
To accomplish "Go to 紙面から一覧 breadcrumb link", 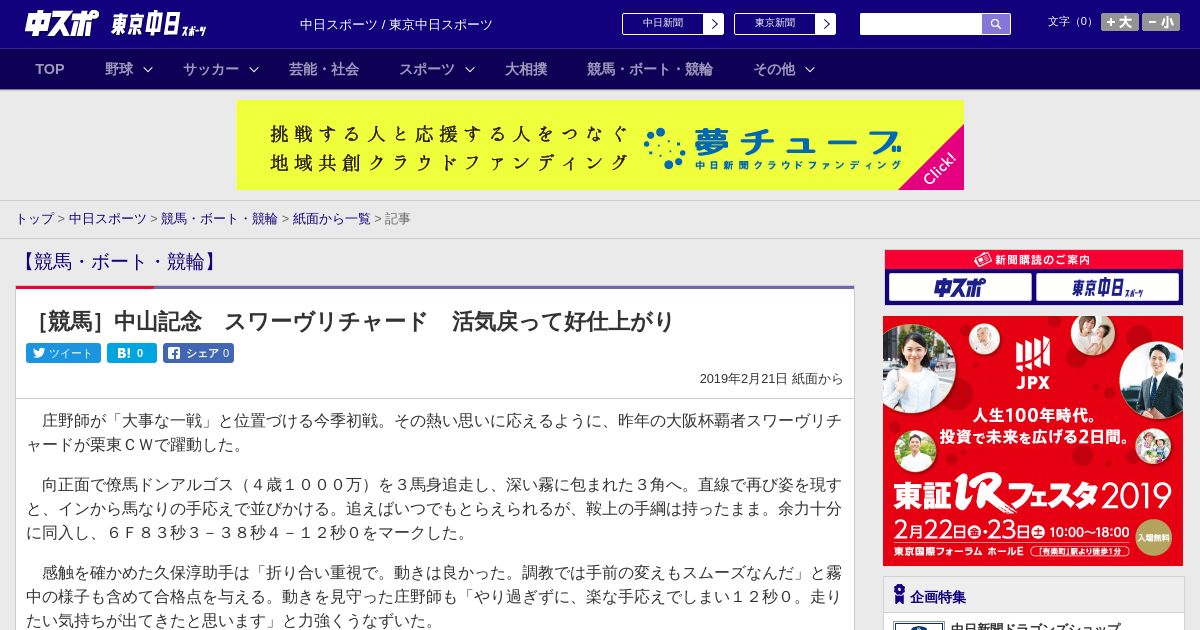I will (331, 218).
